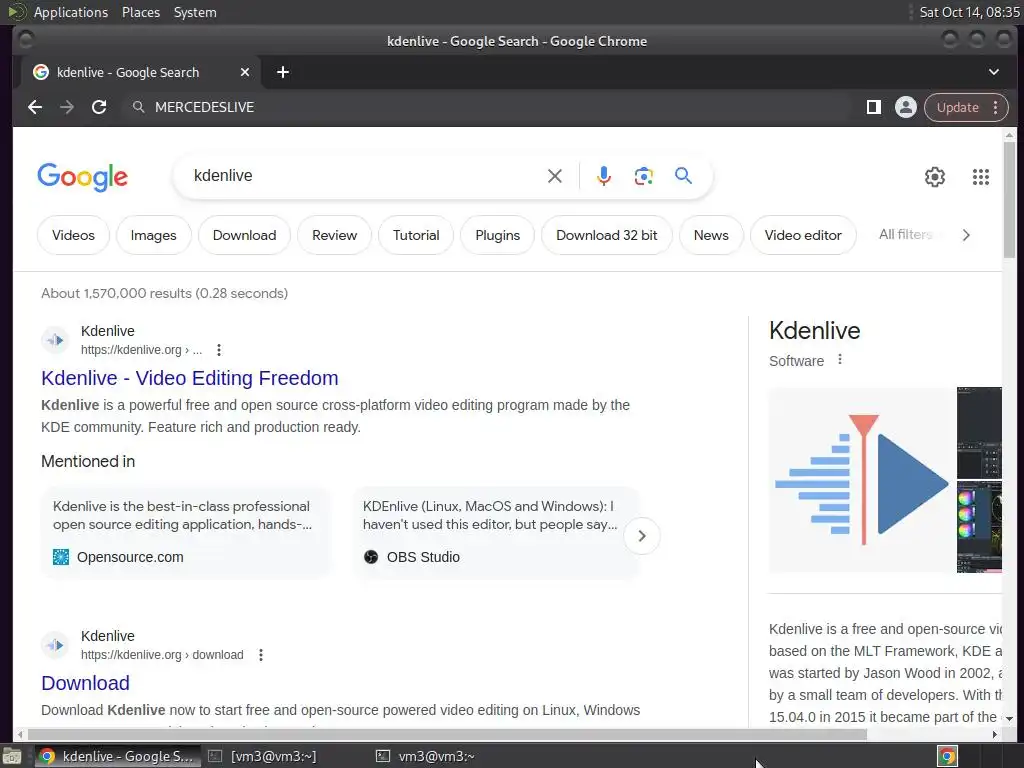The image size is (1024, 768).
Task: Open the Google apps grid
Action: click(981, 177)
